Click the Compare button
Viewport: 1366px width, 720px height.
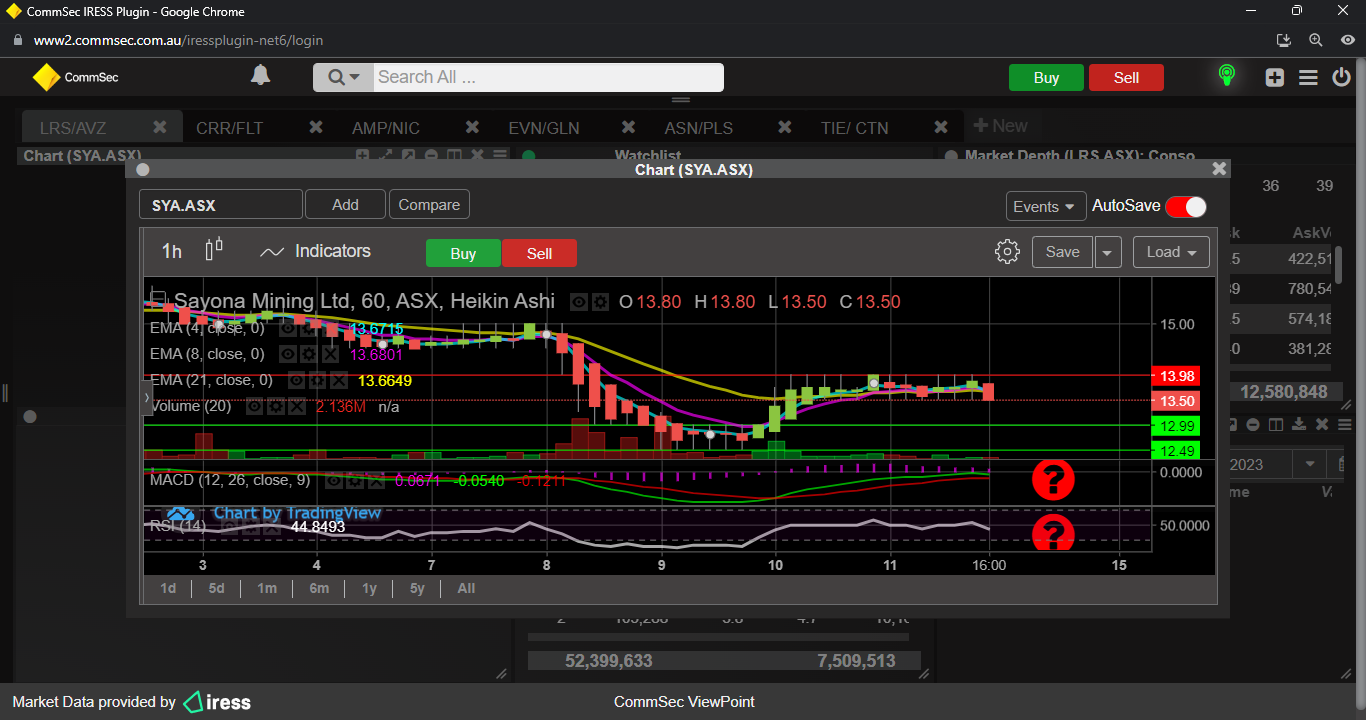click(429, 205)
